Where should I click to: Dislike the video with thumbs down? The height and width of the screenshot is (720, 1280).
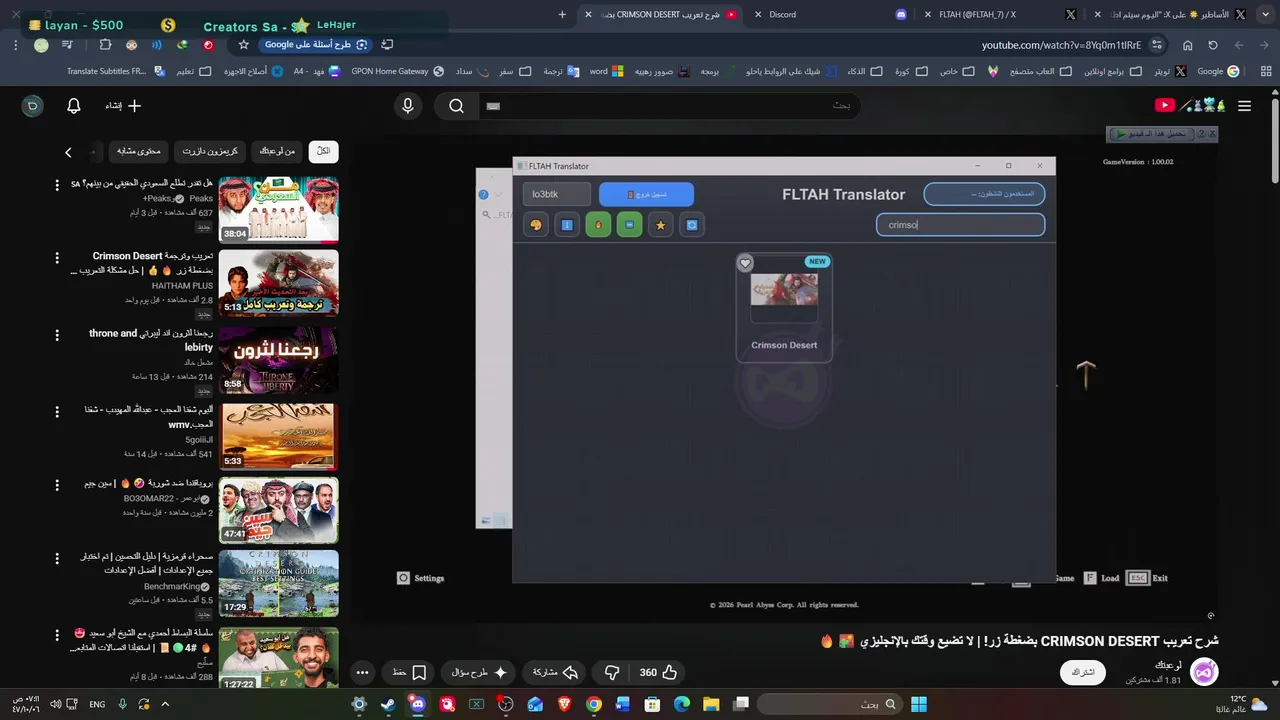tap(612, 672)
